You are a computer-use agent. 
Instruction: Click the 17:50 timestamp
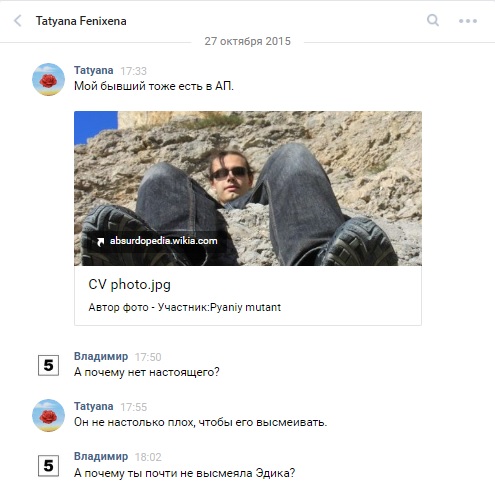(148, 357)
